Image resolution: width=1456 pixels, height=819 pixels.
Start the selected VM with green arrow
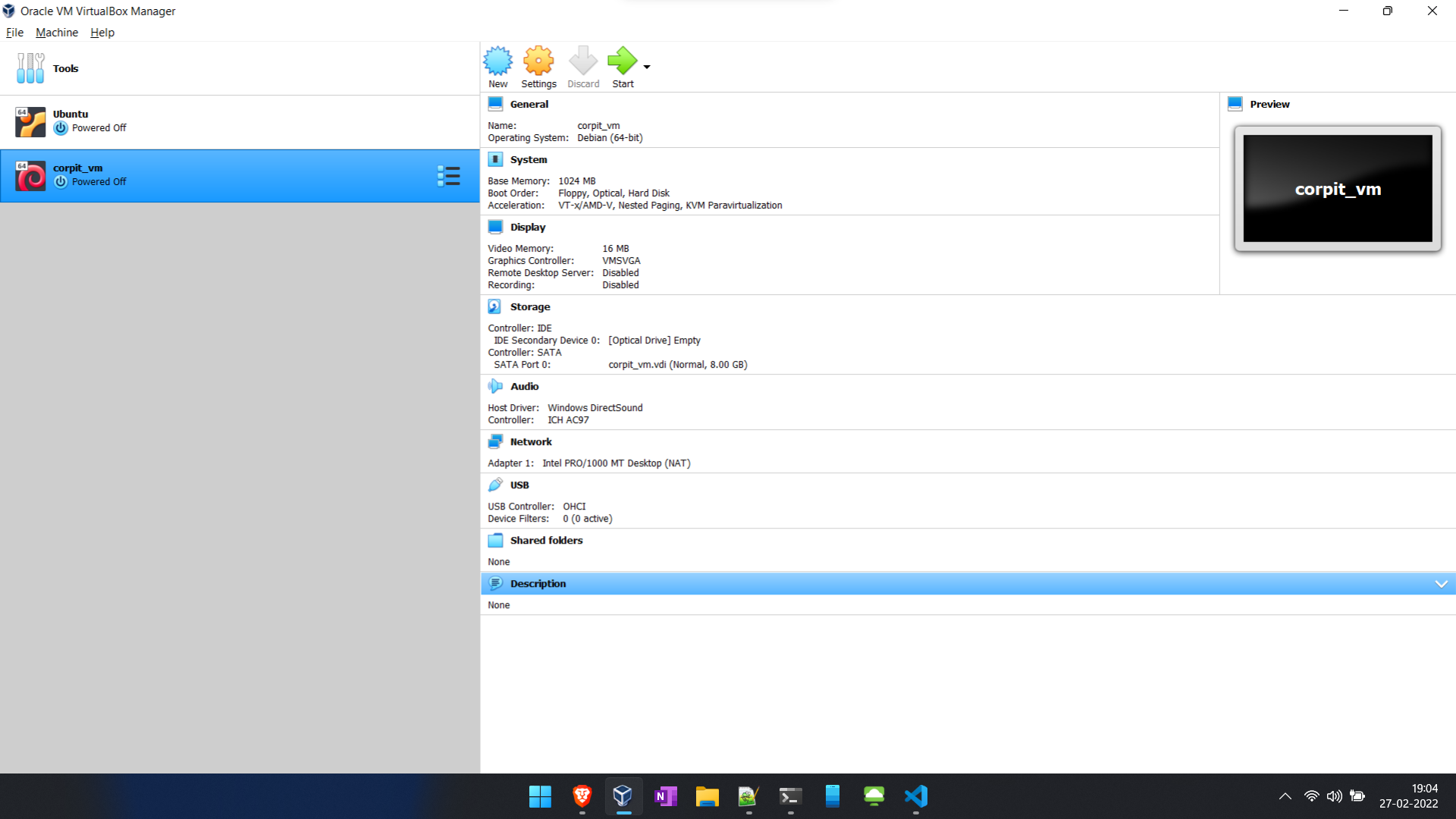[622, 61]
